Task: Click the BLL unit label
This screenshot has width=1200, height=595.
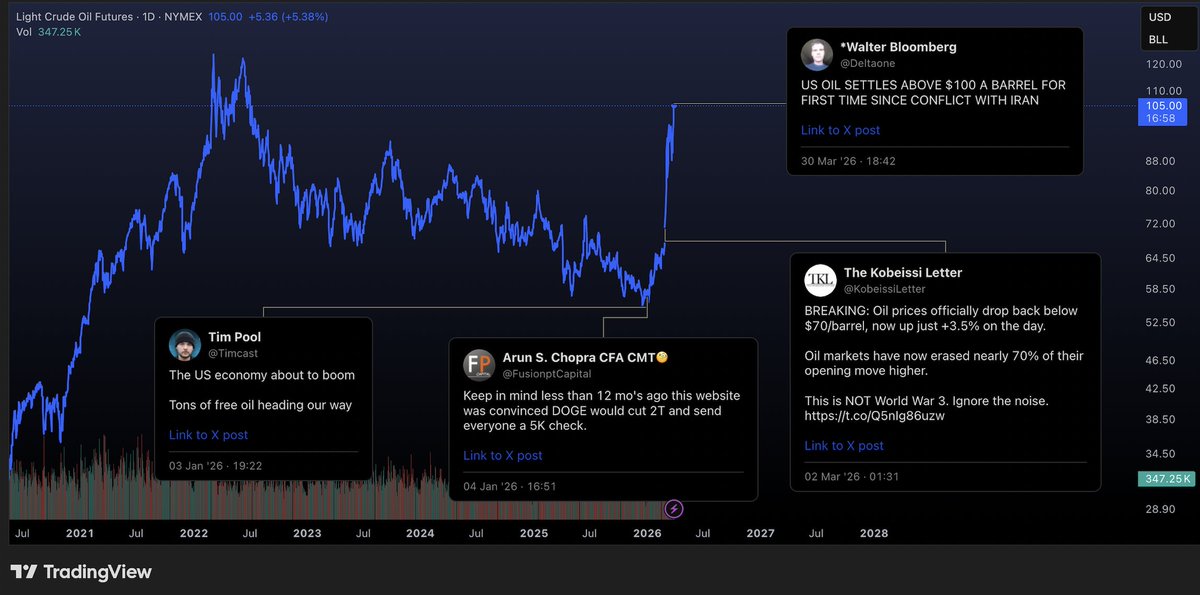Action: tap(1158, 40)
